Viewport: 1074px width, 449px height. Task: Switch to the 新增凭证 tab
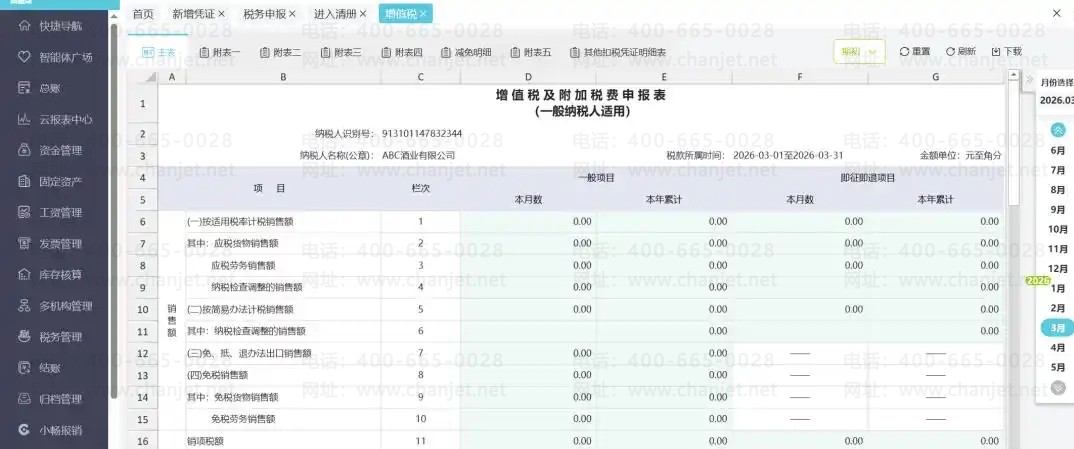[193, 14]
